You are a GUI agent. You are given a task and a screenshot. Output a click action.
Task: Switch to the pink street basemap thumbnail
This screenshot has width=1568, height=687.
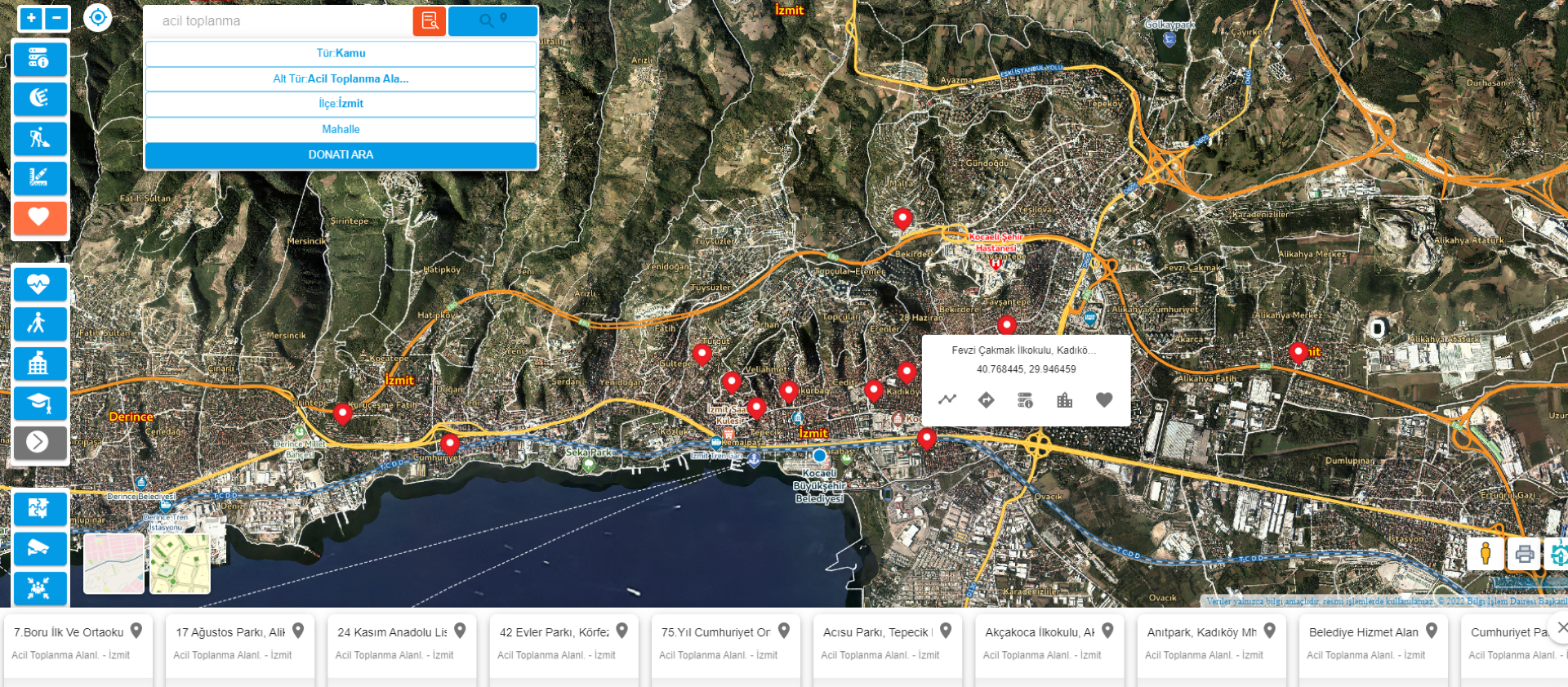[114, 564]
